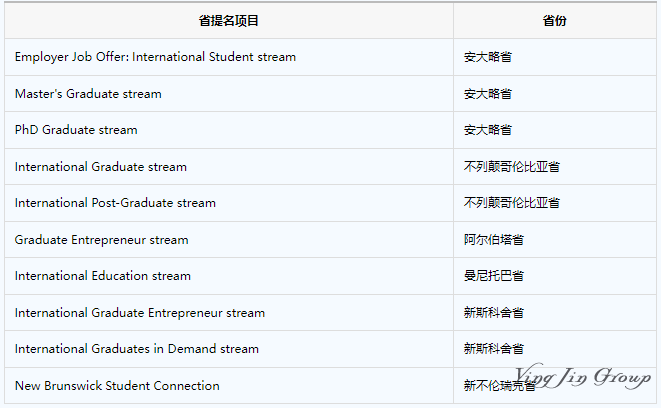Click the 省份 column header
The image size is (661, 408).
[555, 21]
